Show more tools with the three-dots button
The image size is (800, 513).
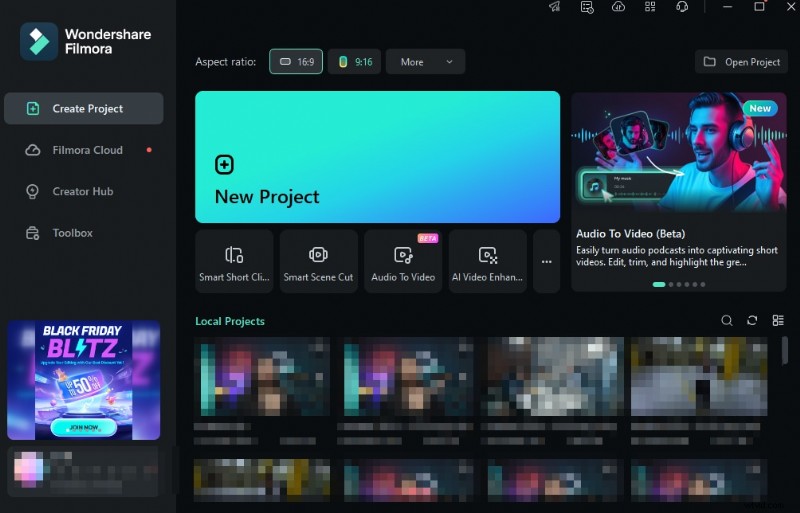[x=546, y=261]
